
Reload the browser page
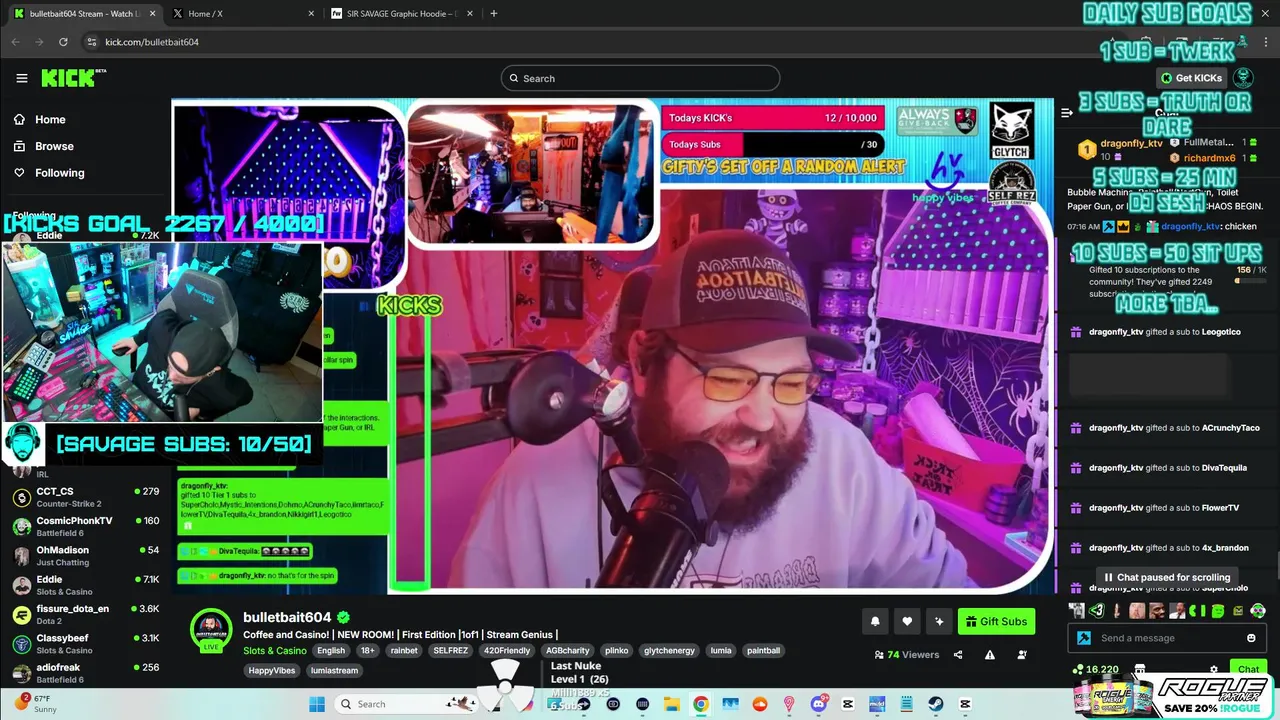pos(63,42)
